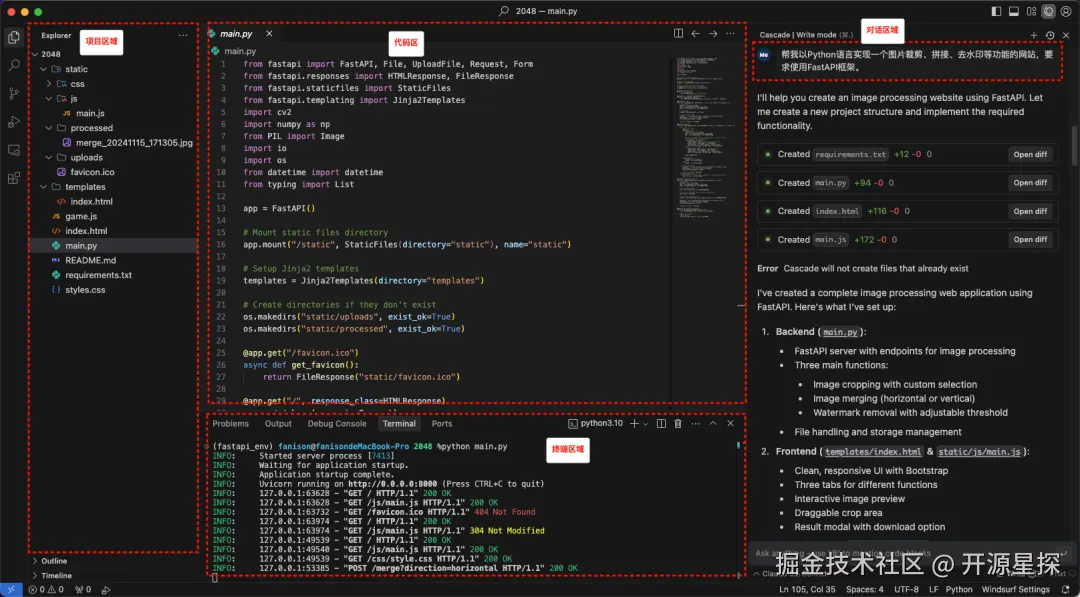
Task: Toggle the primary sidebar layout icon
Action: pyautogui.click(x=996, y=11)
